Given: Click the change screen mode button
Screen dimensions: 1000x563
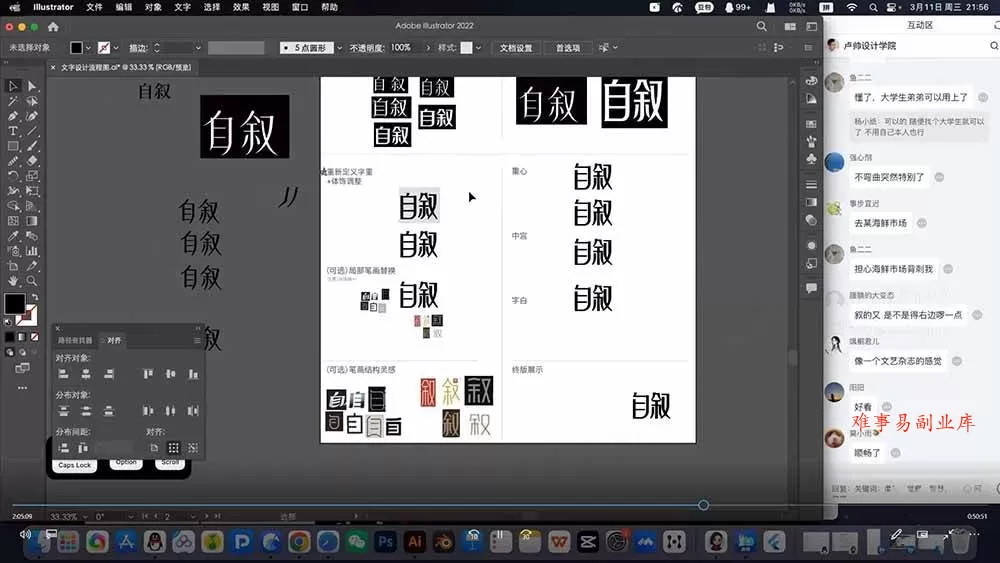Looking at the screenshot, I should click(x=22, y=368).
